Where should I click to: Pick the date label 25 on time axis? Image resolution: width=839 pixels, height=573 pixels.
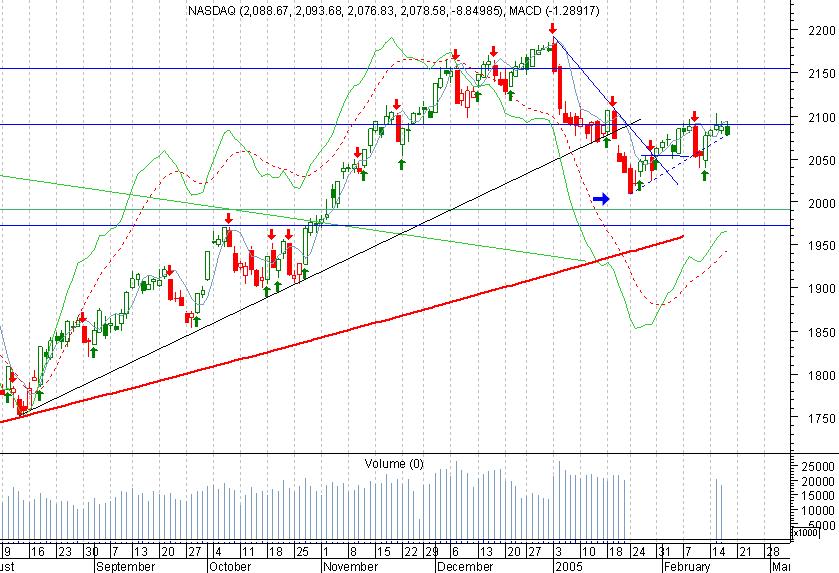[302, 552]
